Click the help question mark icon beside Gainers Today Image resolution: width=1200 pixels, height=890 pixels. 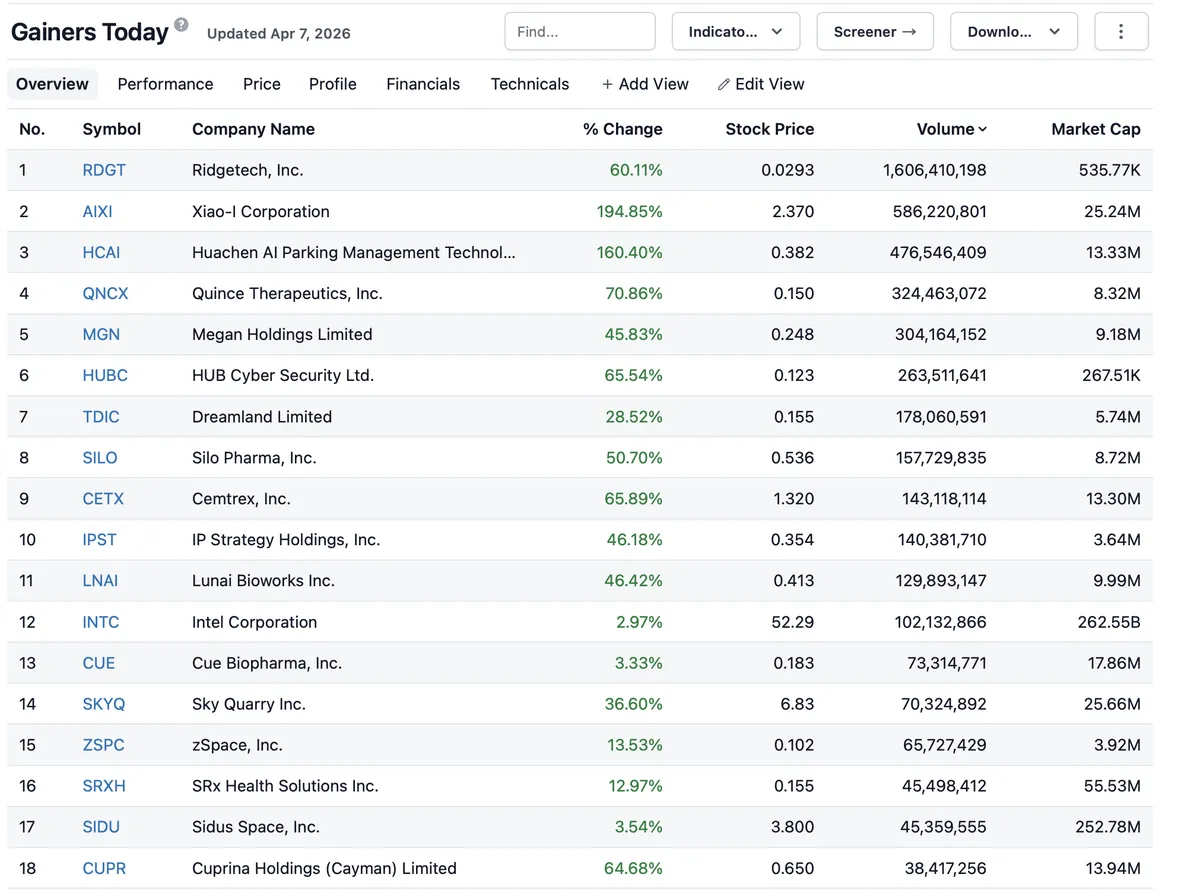point(181,25)
